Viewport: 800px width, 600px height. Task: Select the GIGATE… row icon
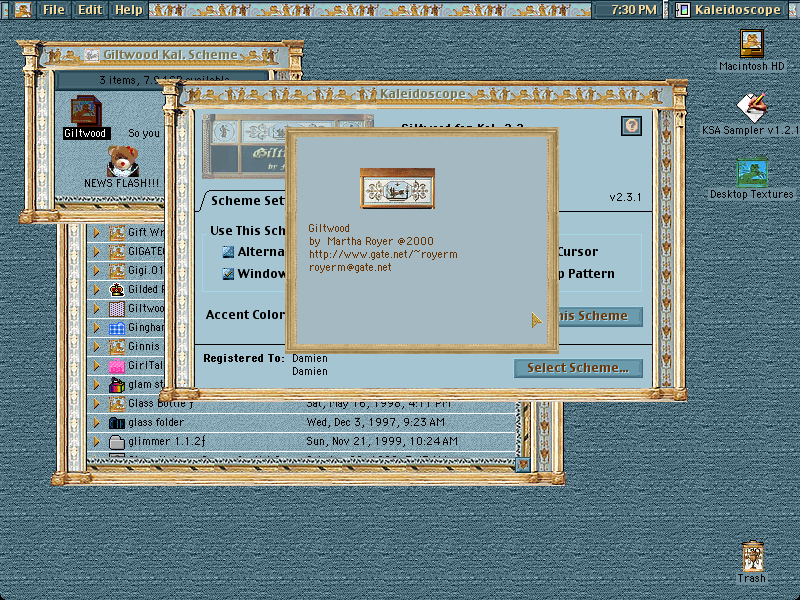point(117,252)
